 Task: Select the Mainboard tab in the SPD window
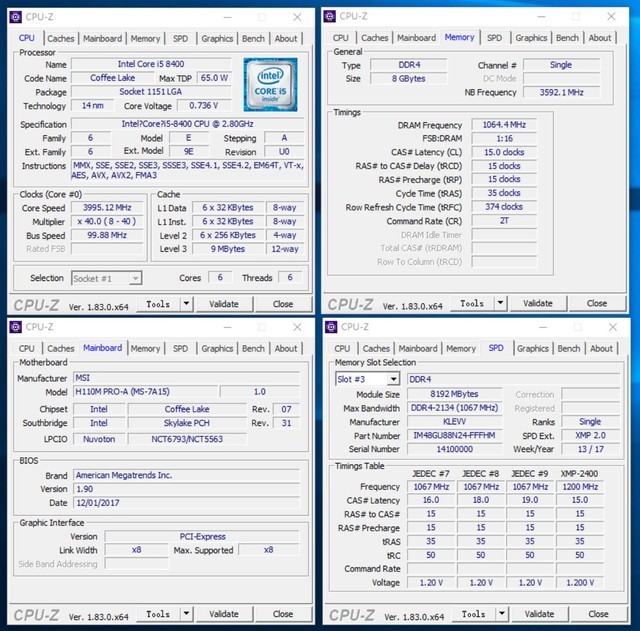418,348
